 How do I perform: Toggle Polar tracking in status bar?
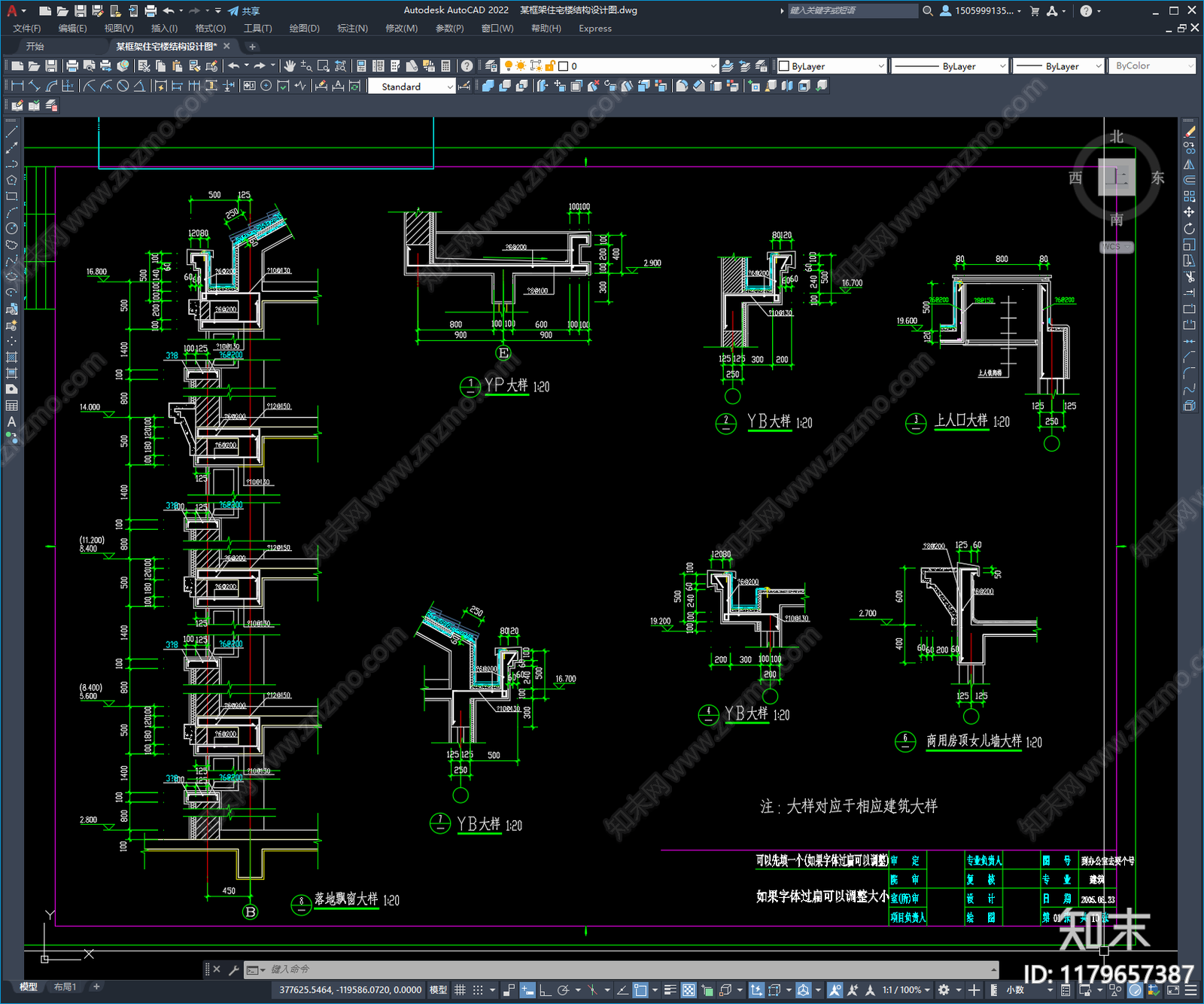pos(563,990)
